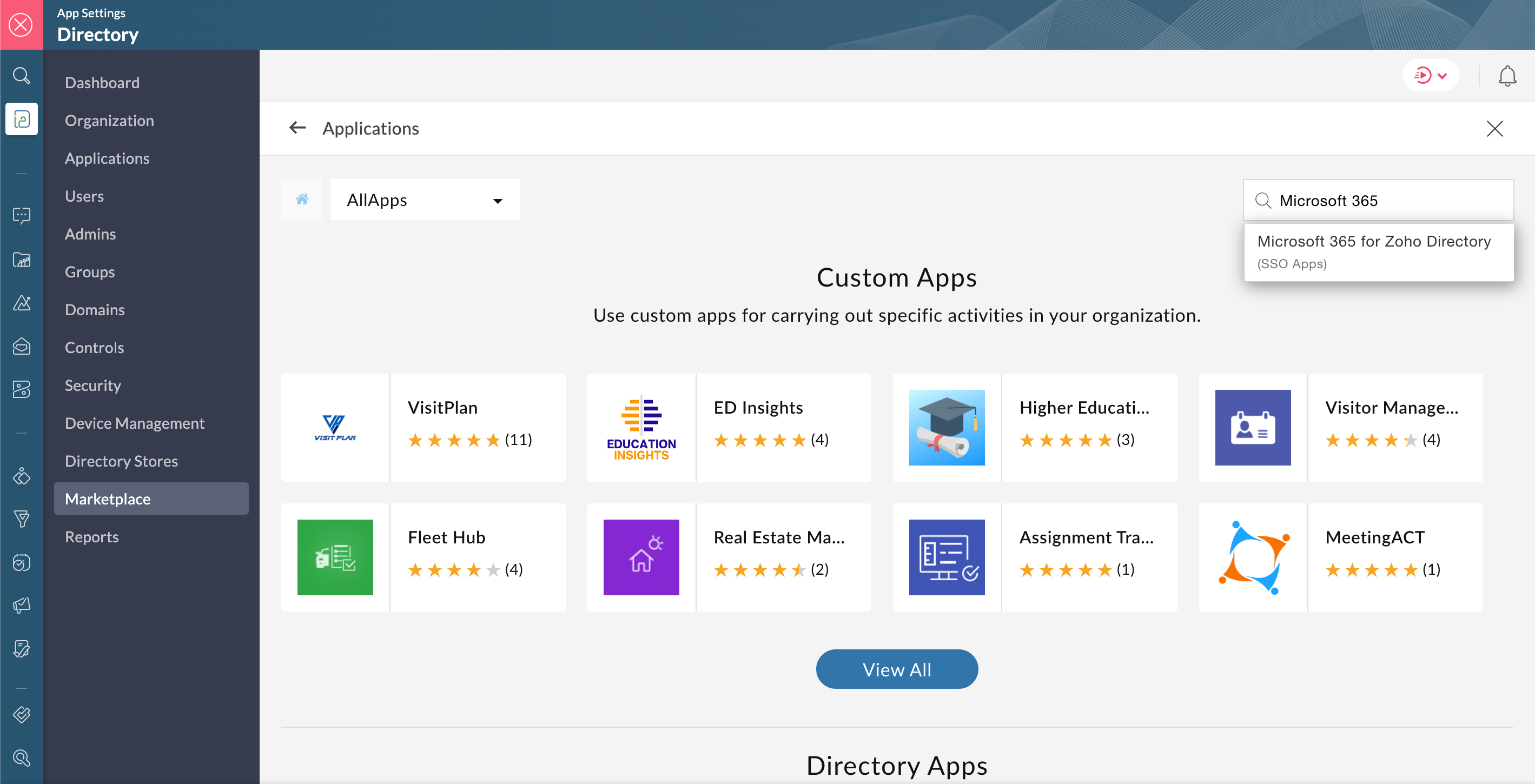Image resolution: width=1535 pixels, height=784 pixels.
Task: Open the notifications bell icon
Action: click(1507, 76)
